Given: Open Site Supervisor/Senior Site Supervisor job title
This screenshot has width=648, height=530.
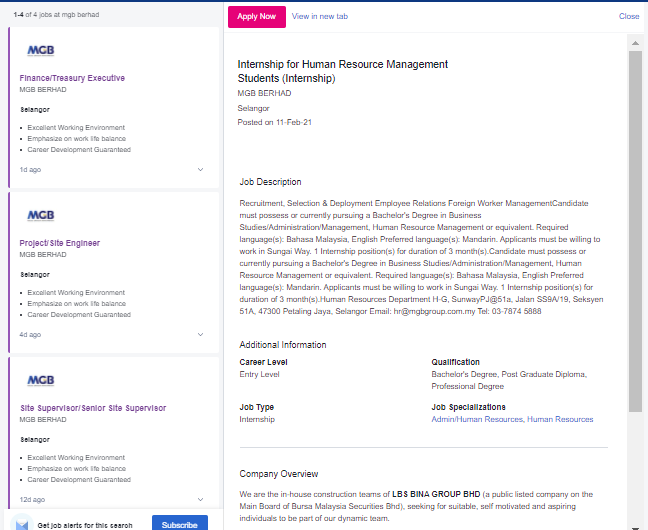Looking at the screenshot, I should pyautogui.click(x=93, y=408).
